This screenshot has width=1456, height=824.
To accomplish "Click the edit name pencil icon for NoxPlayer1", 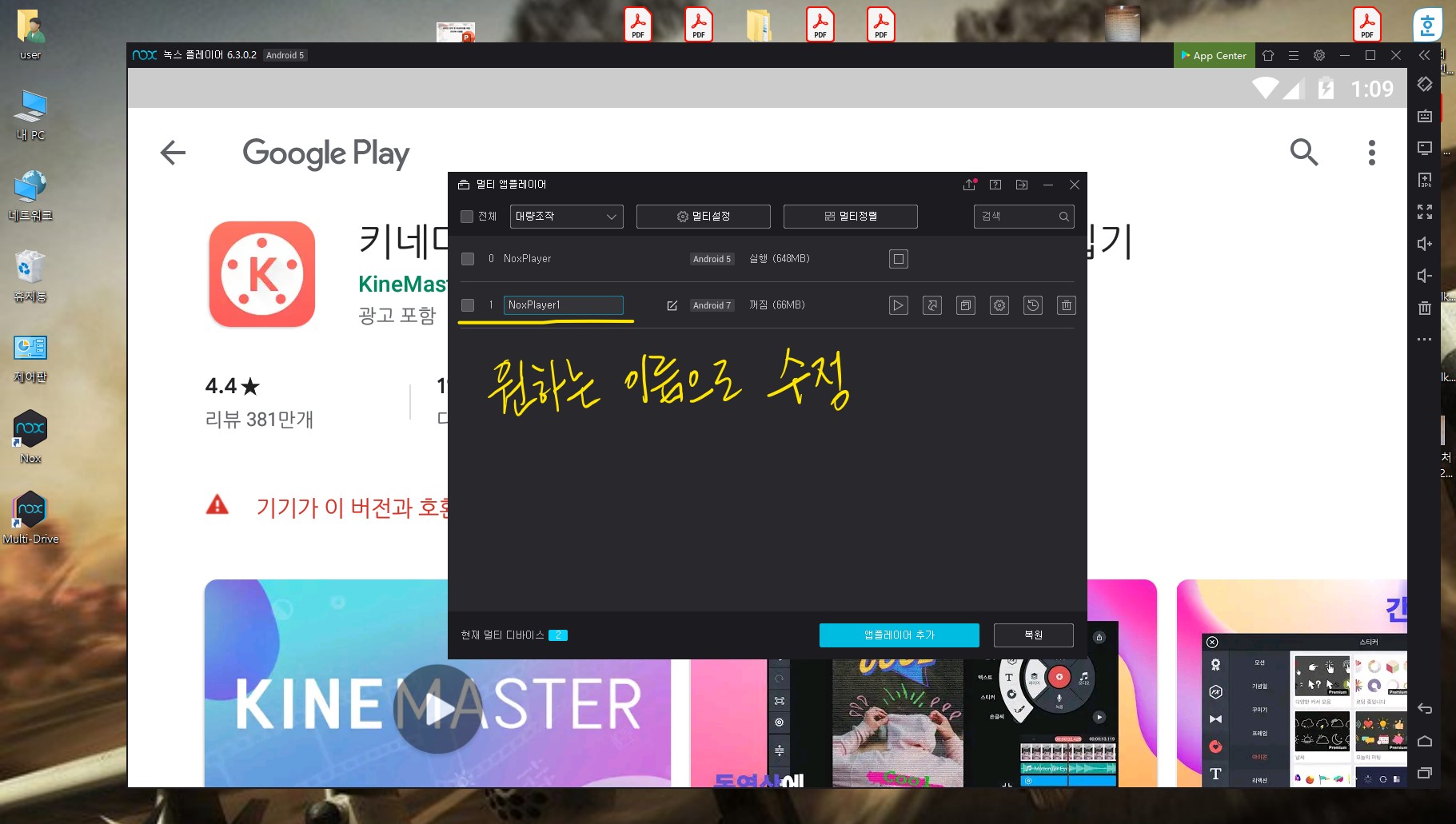I will (672, 305).
